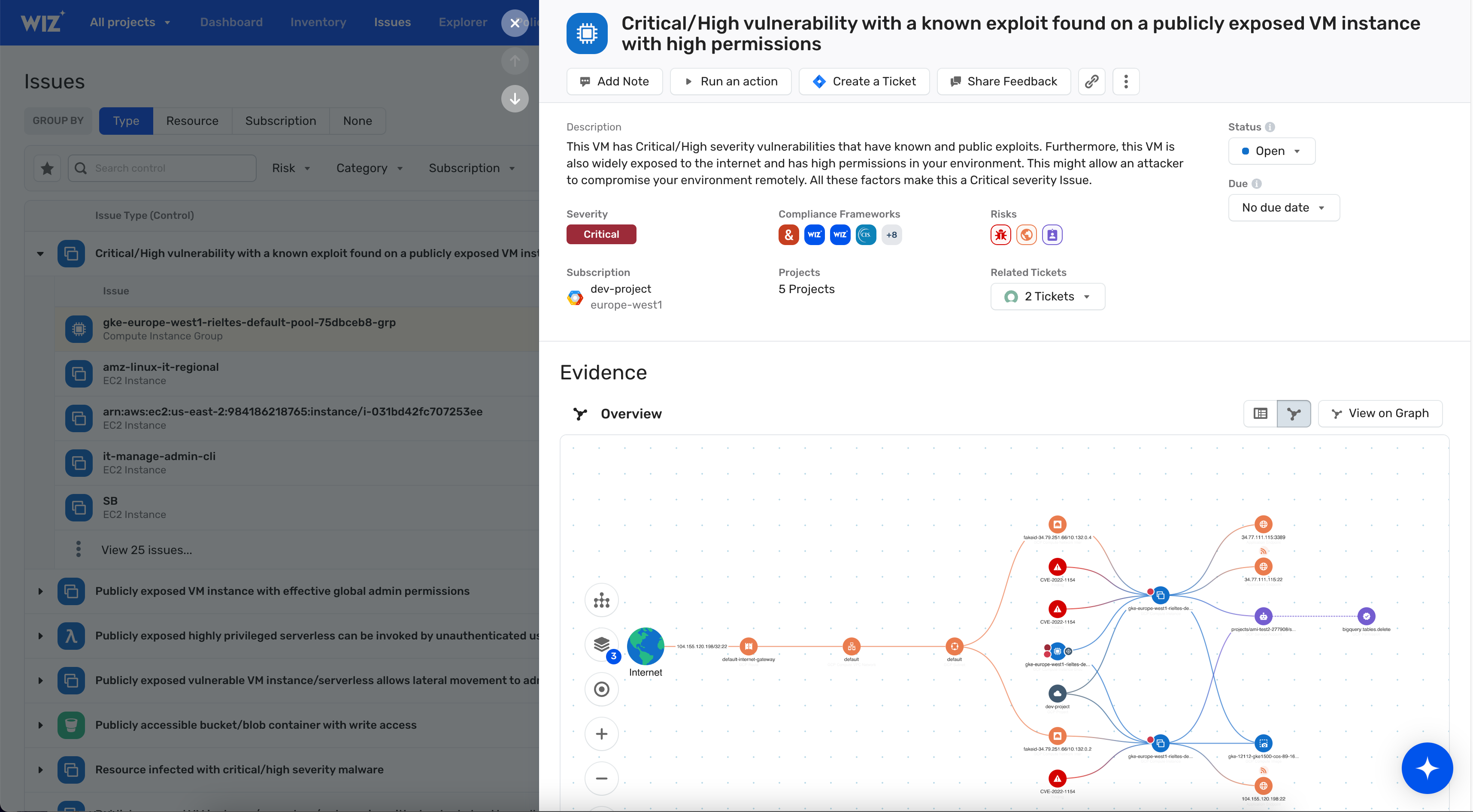This screenshot has height=812, width=1473.
Task: Open the Status Open dropdown
Action: [x=1272, y=151]
